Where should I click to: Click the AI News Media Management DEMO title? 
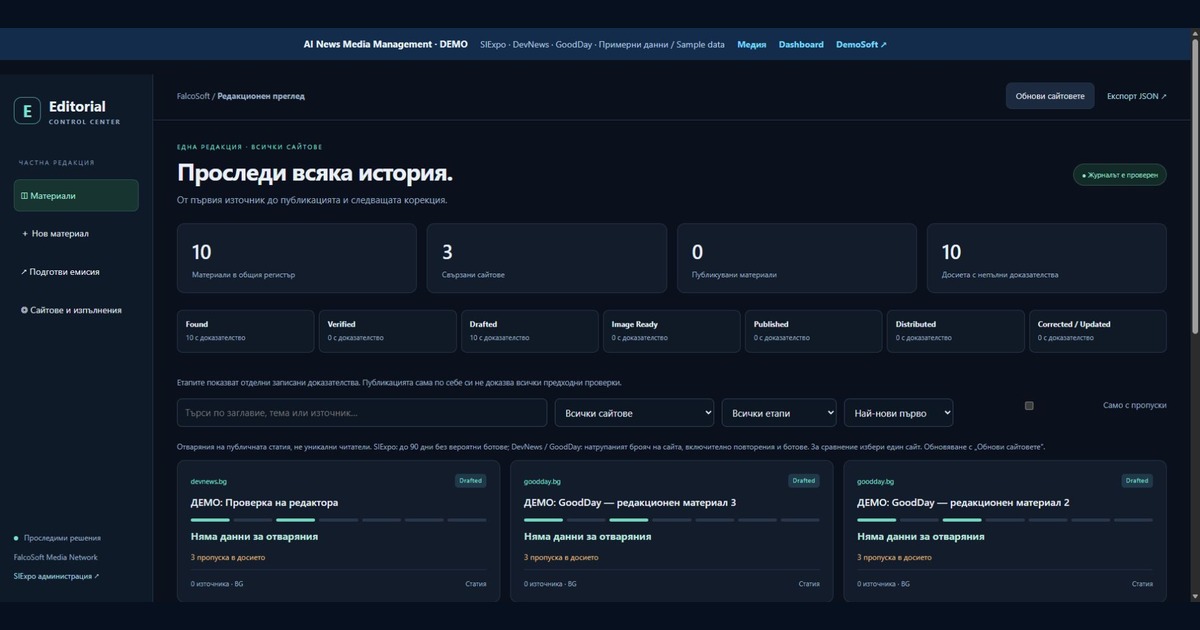coord(386,44)
